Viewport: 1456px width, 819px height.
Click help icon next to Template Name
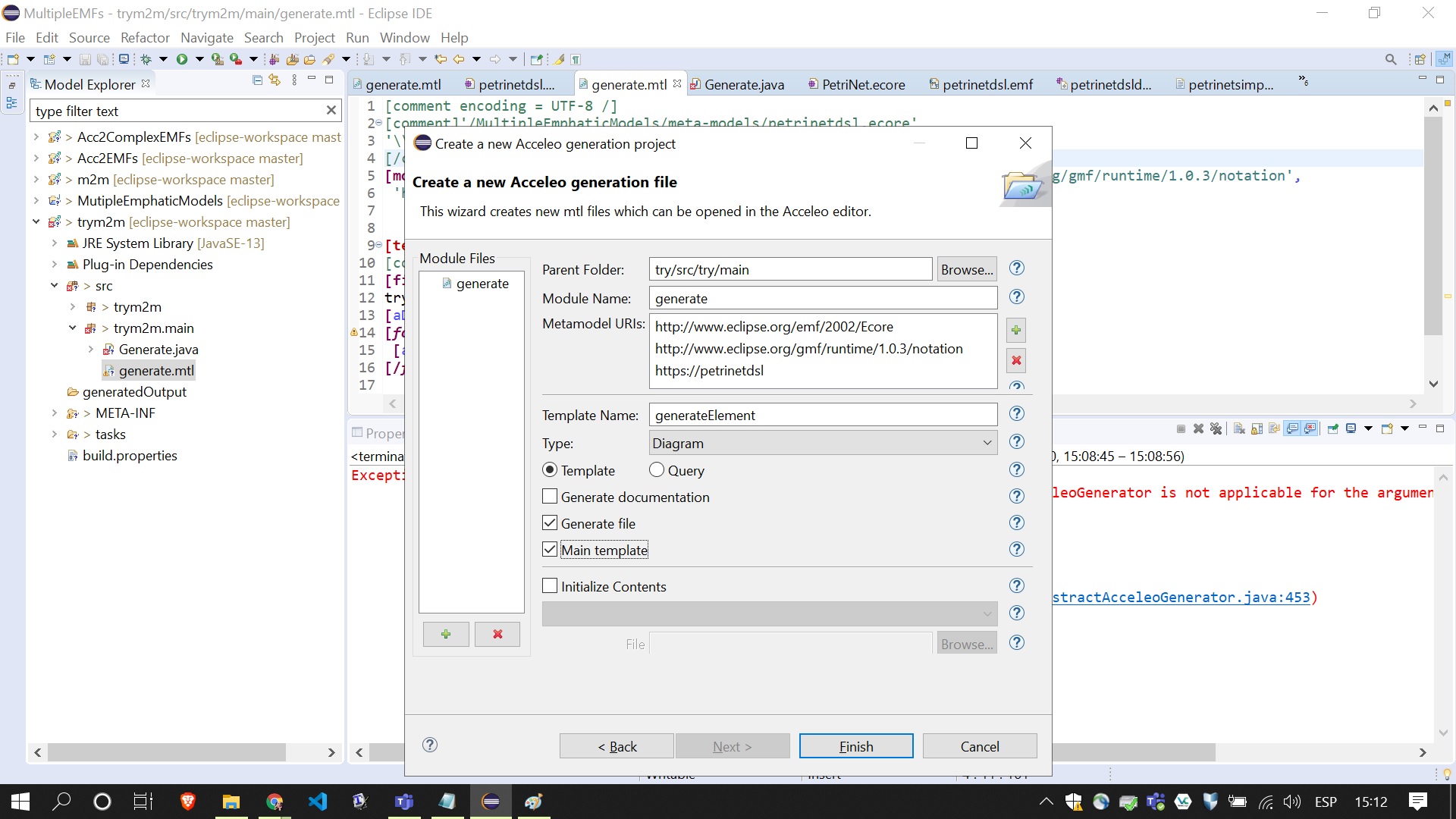1017,414
